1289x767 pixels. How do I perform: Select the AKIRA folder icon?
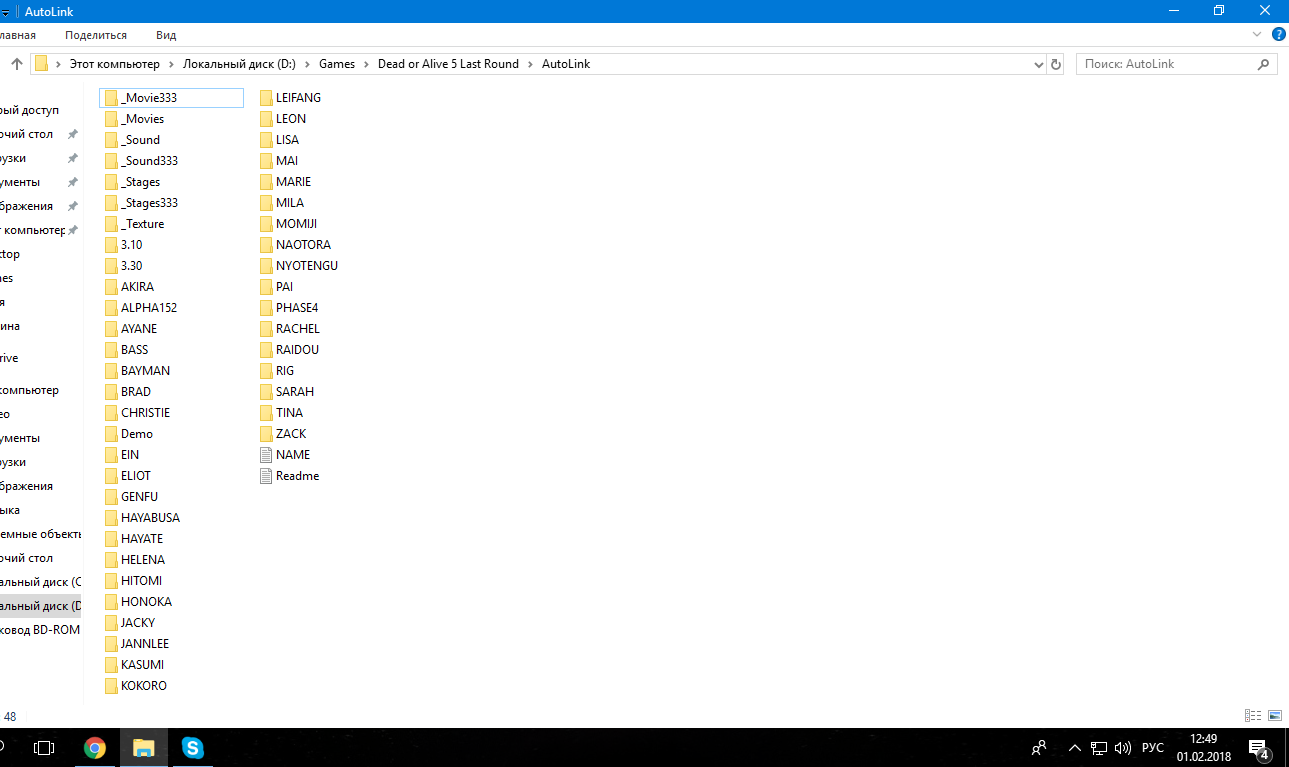click(111, 287)
